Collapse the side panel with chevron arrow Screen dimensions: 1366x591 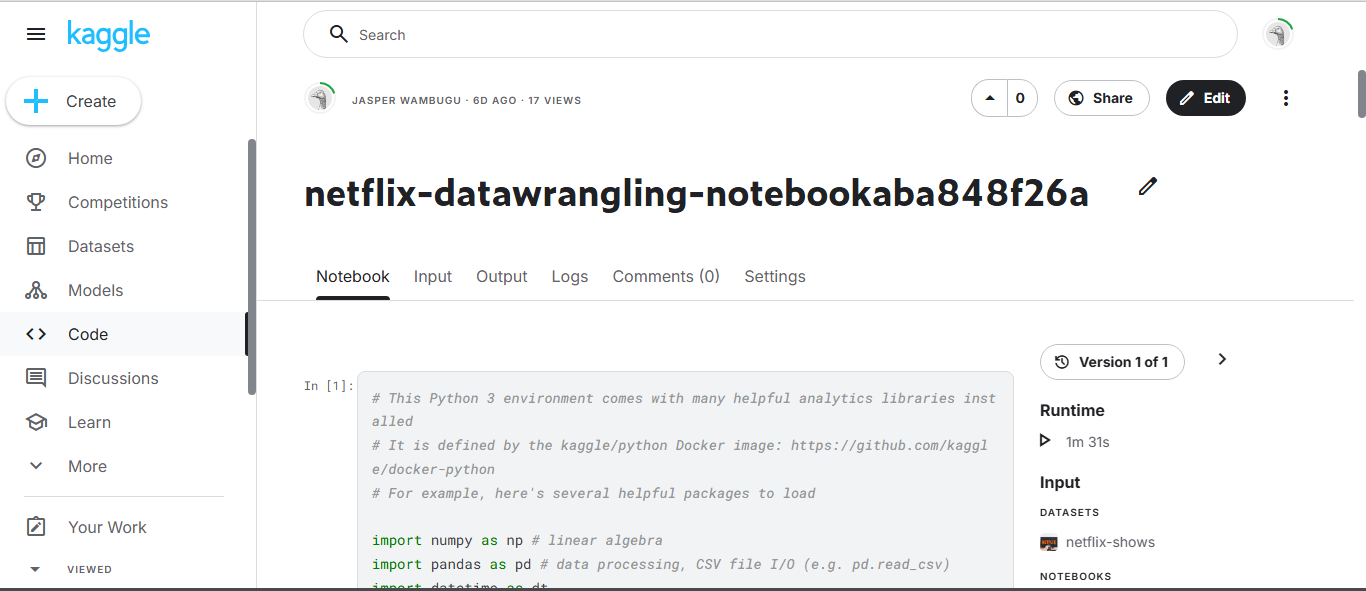coord(1222,359)
